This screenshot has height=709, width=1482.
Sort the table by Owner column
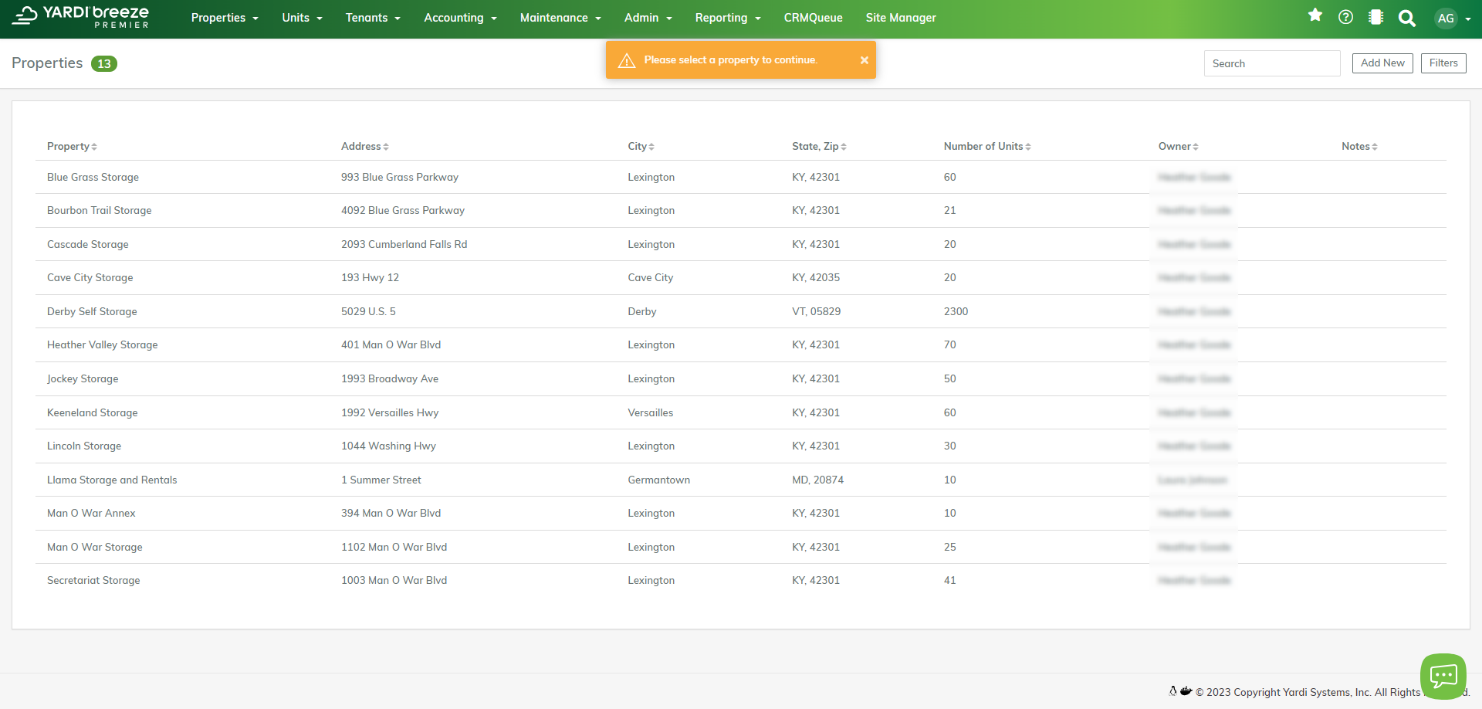coord(1177,147)
